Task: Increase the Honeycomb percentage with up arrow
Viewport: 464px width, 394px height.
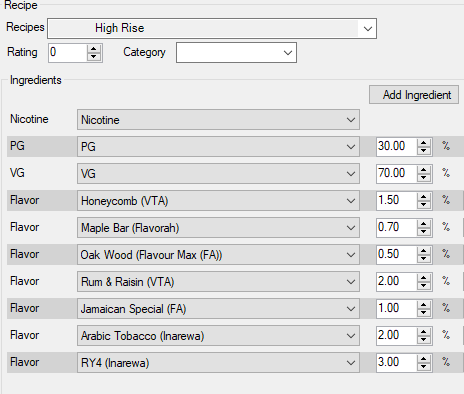Action: [424, 197]
